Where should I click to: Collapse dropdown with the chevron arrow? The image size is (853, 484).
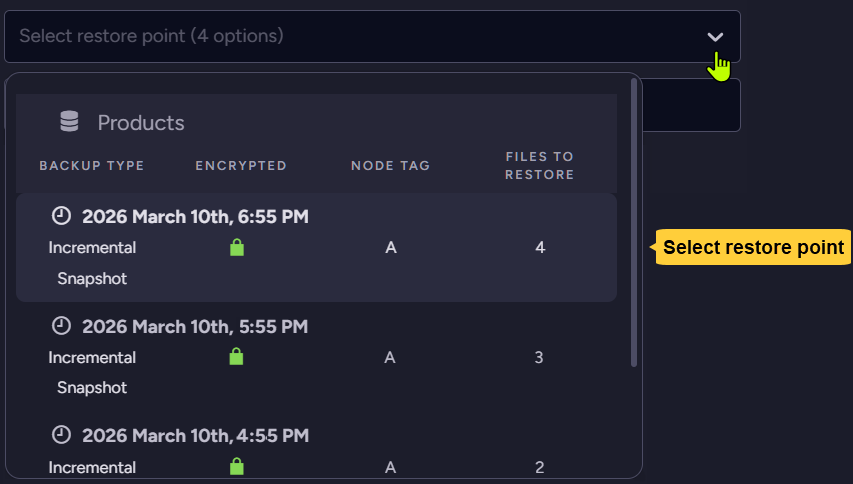tap(715, 37)
